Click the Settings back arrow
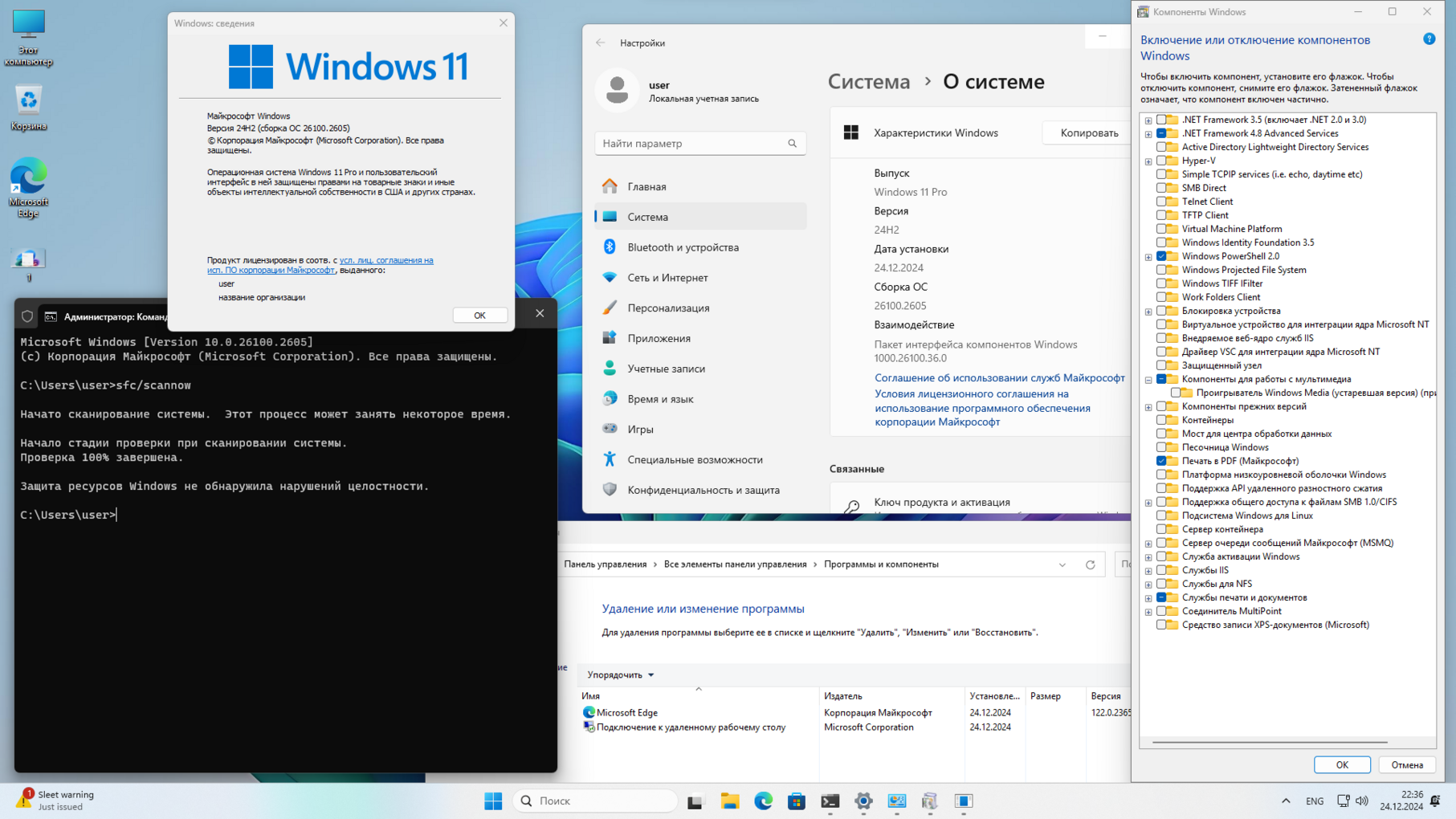This screenshot has width=1456, height=819. tap(601, 43)
